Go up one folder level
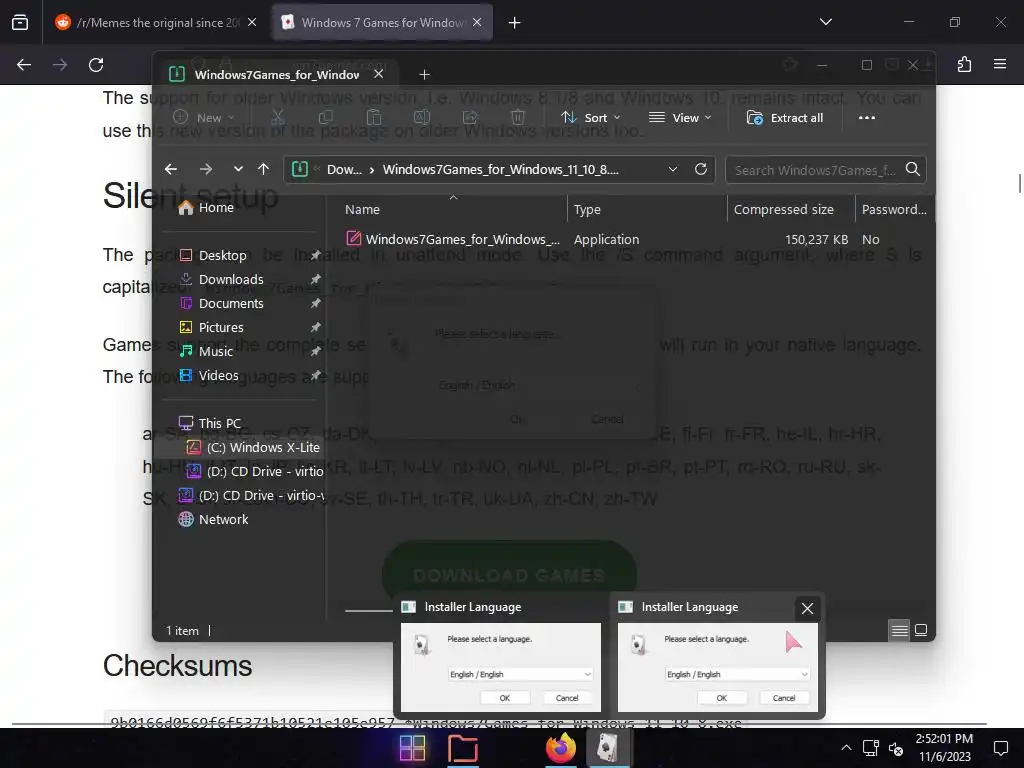1024x768 pixels. click(x=264, y=169)
